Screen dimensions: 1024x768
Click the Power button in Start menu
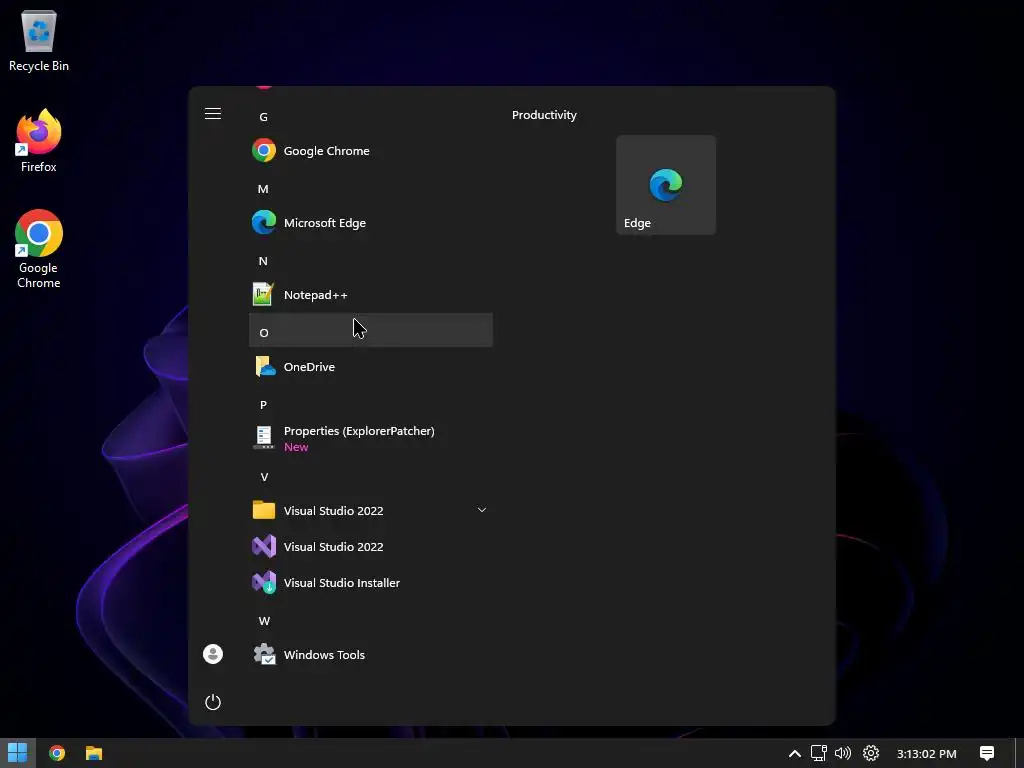(x=213, y=702)
